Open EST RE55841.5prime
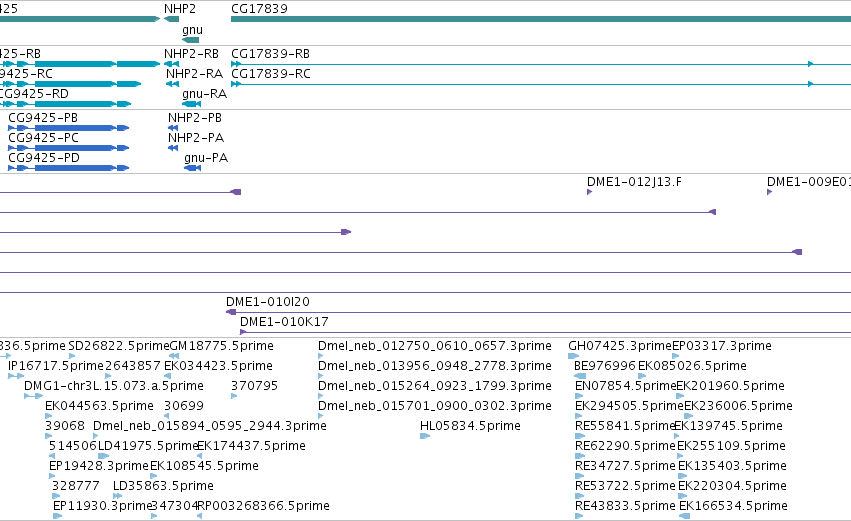This screenshot has width=851, height=521. (x=625, y=426)
